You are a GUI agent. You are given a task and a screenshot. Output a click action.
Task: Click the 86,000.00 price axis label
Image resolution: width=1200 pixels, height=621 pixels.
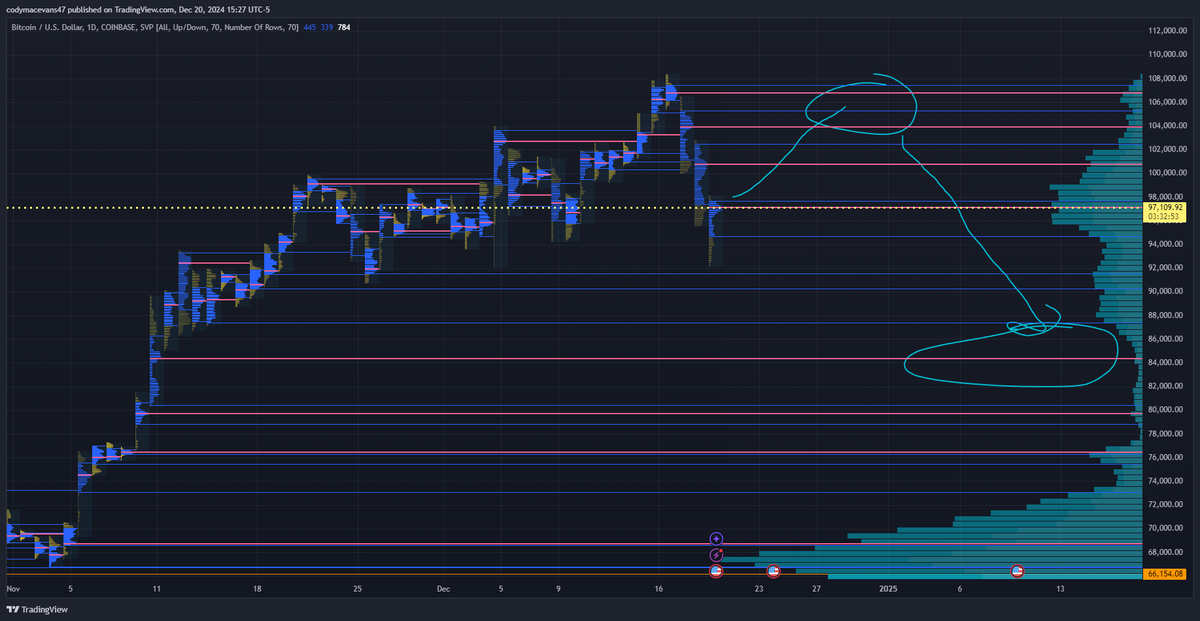(x=1166, y=339)
